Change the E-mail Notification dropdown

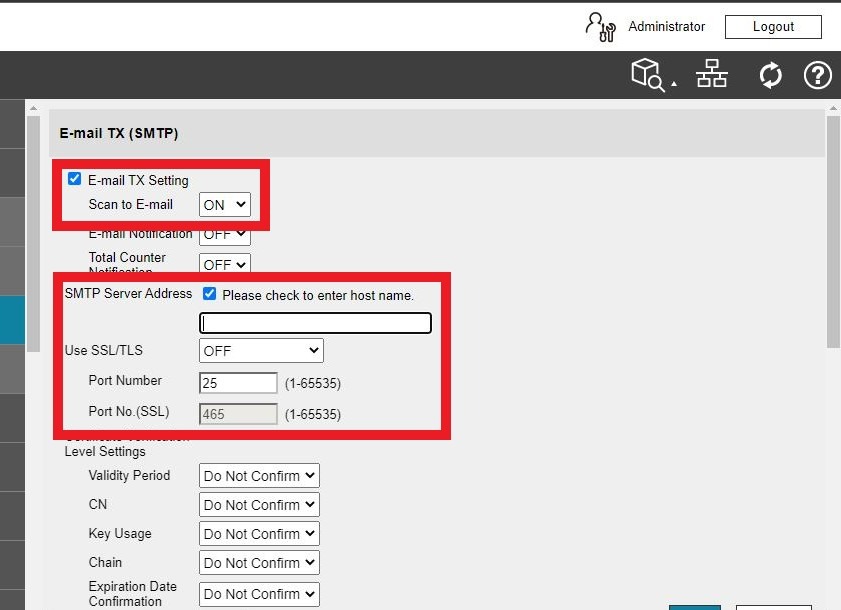point(223,234)
